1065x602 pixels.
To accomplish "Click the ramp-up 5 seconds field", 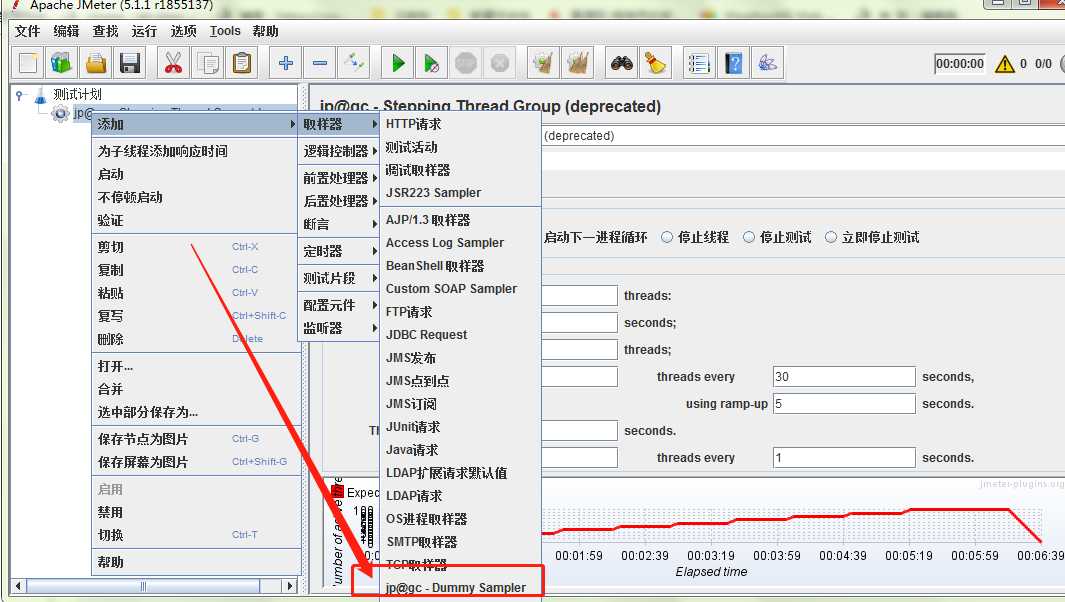I will [844, 404].
